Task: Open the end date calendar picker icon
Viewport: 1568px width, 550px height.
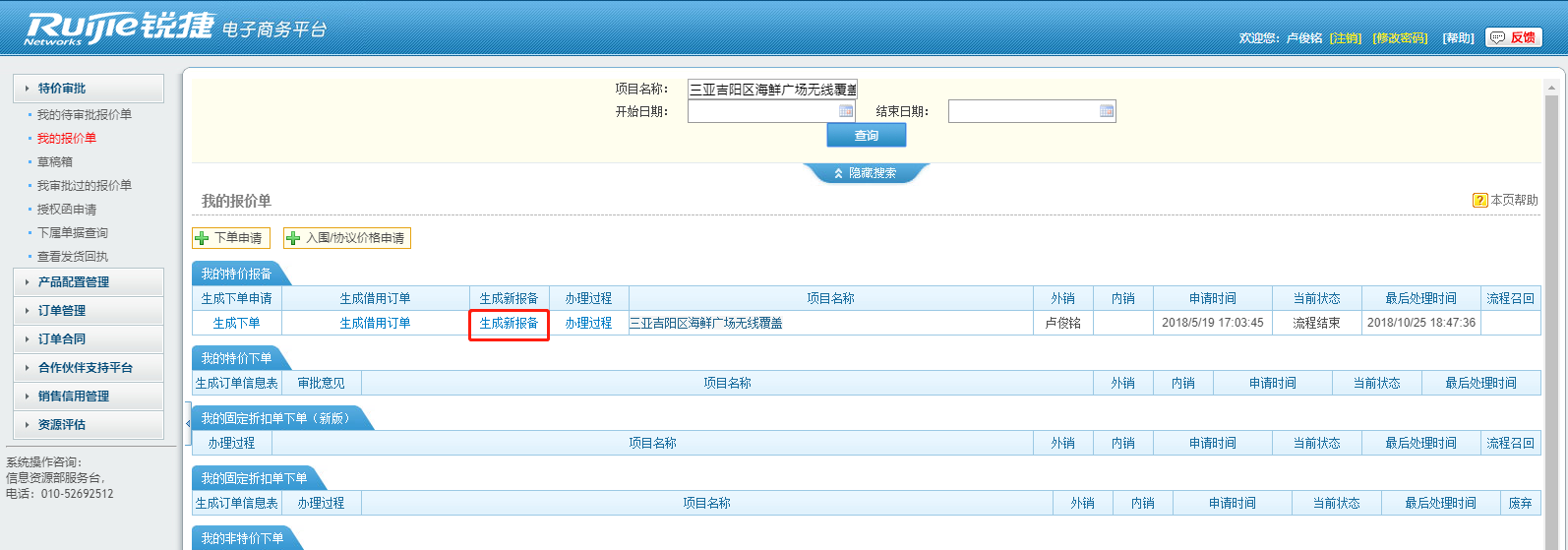Action: coord(1106,111)
